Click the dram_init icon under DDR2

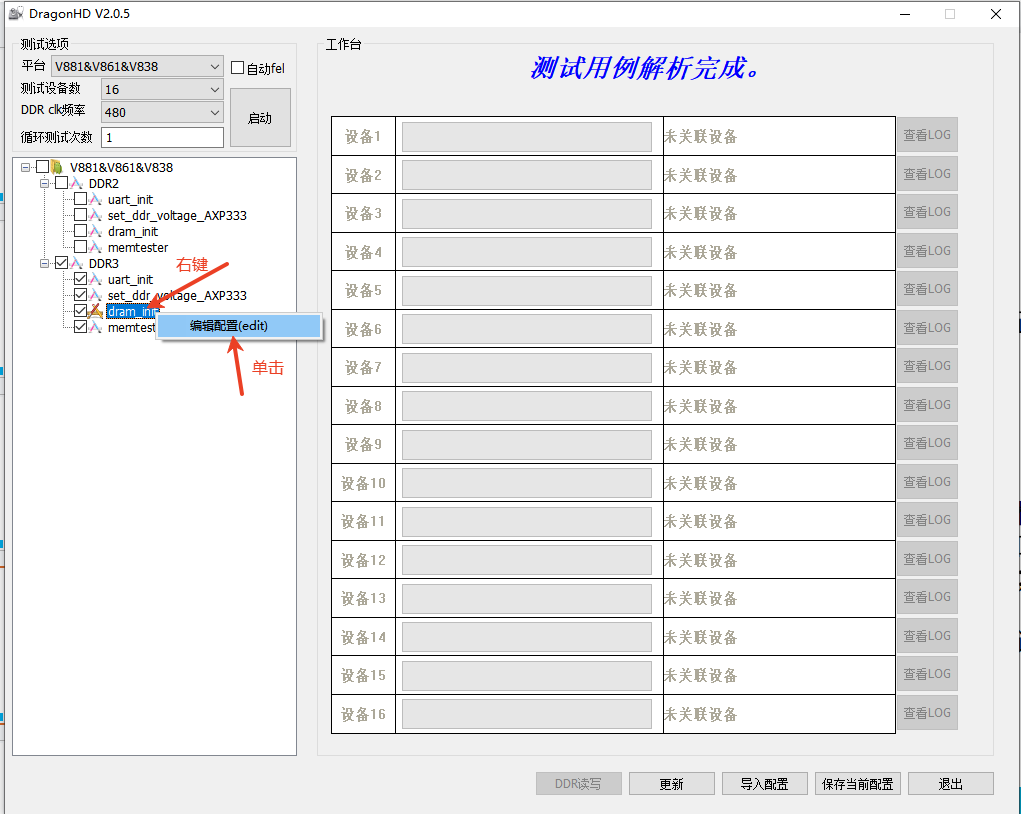(97, 232)
